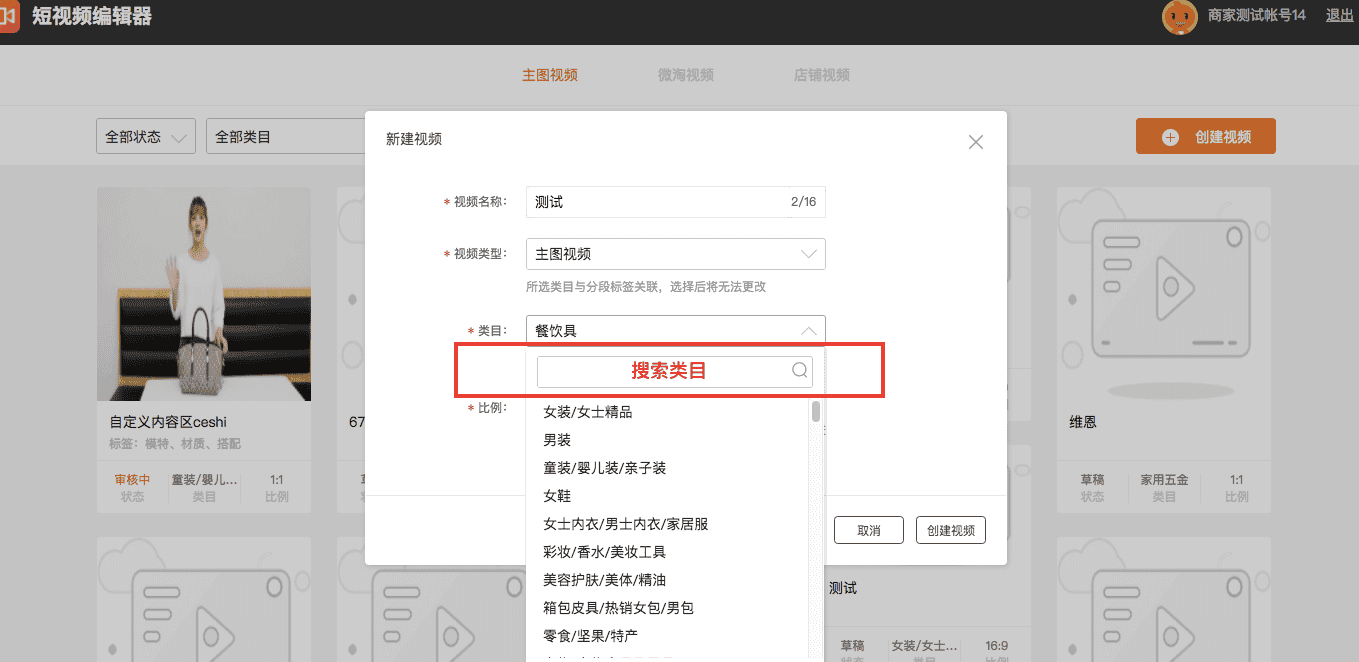Switch to the 主图视频 tab
This screenshot has height=662, width=1359.
pos(549,75)
